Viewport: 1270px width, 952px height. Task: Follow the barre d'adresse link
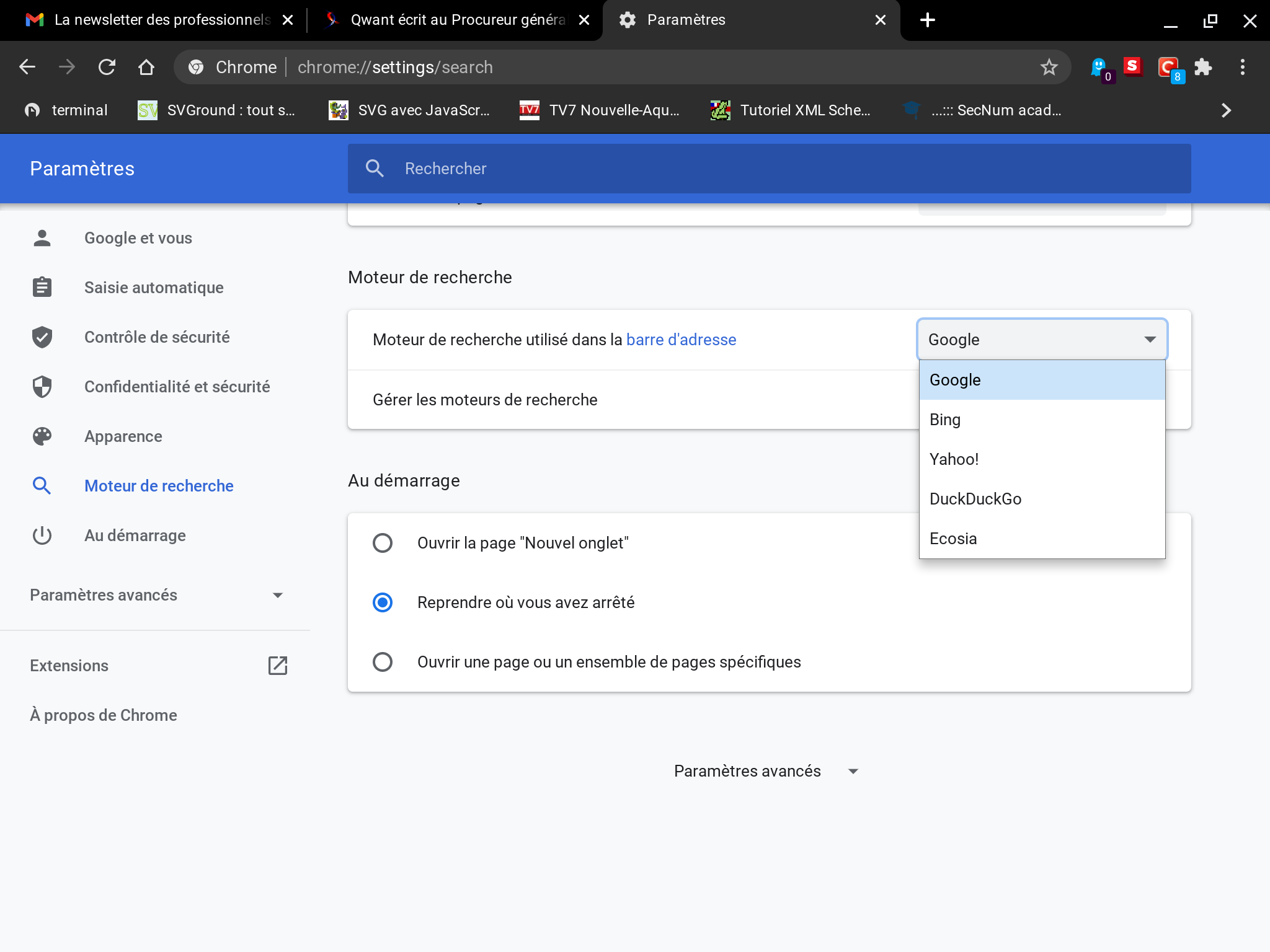(x=681, y=340)
